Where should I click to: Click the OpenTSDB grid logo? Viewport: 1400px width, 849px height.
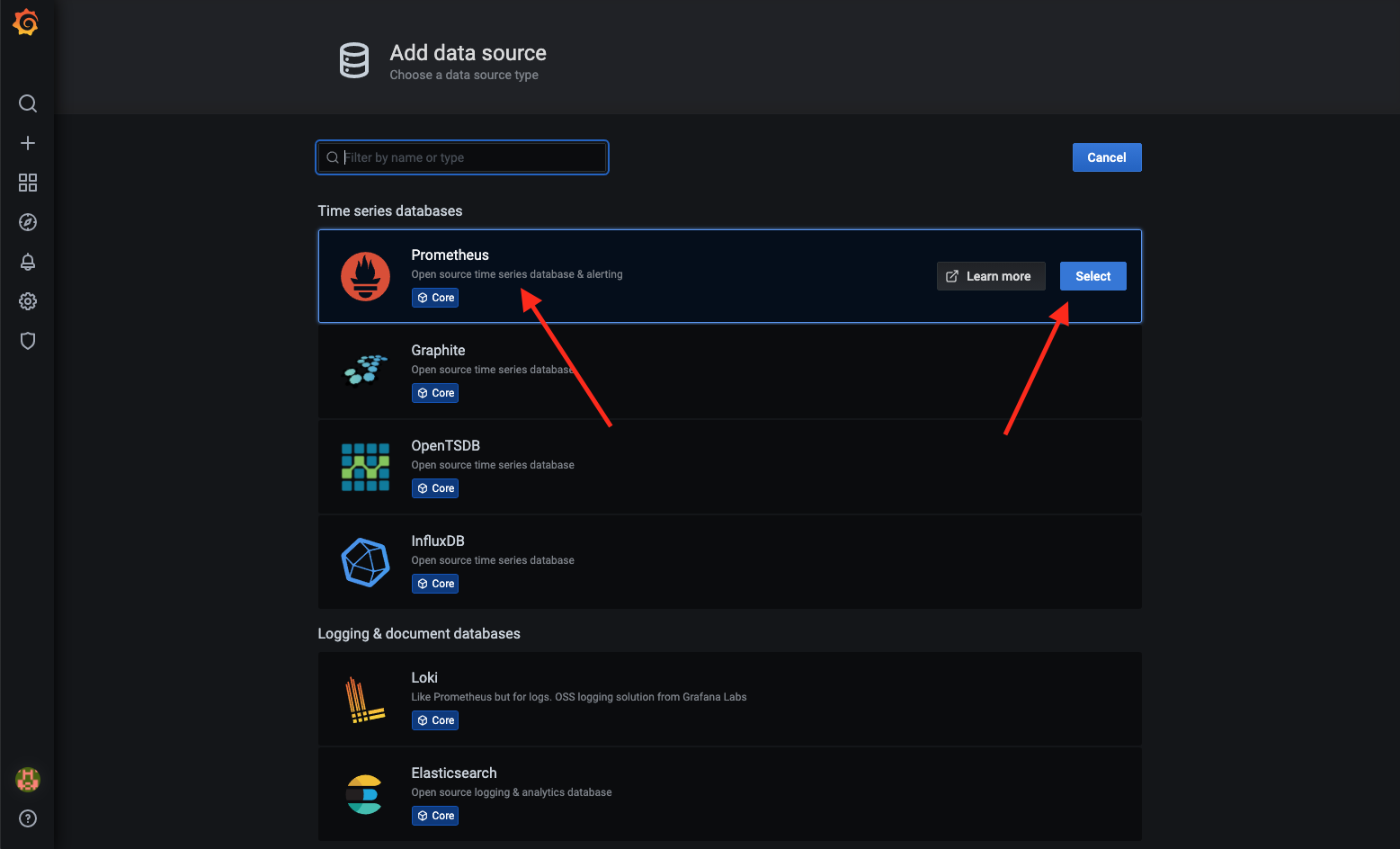click(x=365, y=467)
